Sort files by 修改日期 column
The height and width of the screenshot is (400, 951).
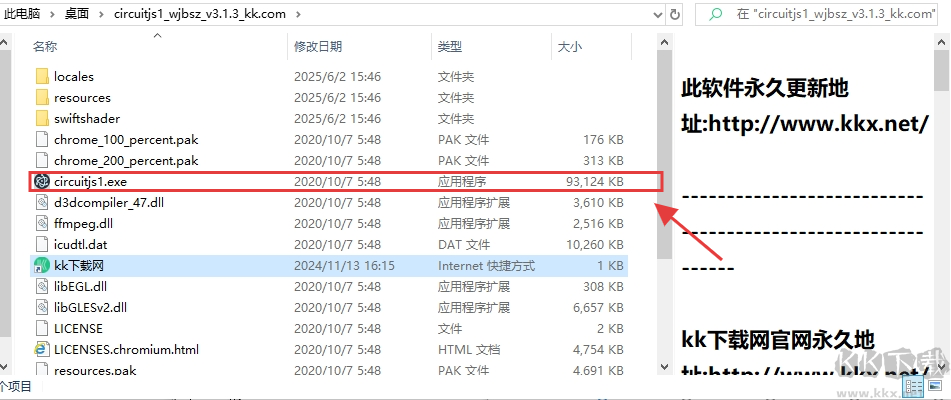[x=318, y=46]
